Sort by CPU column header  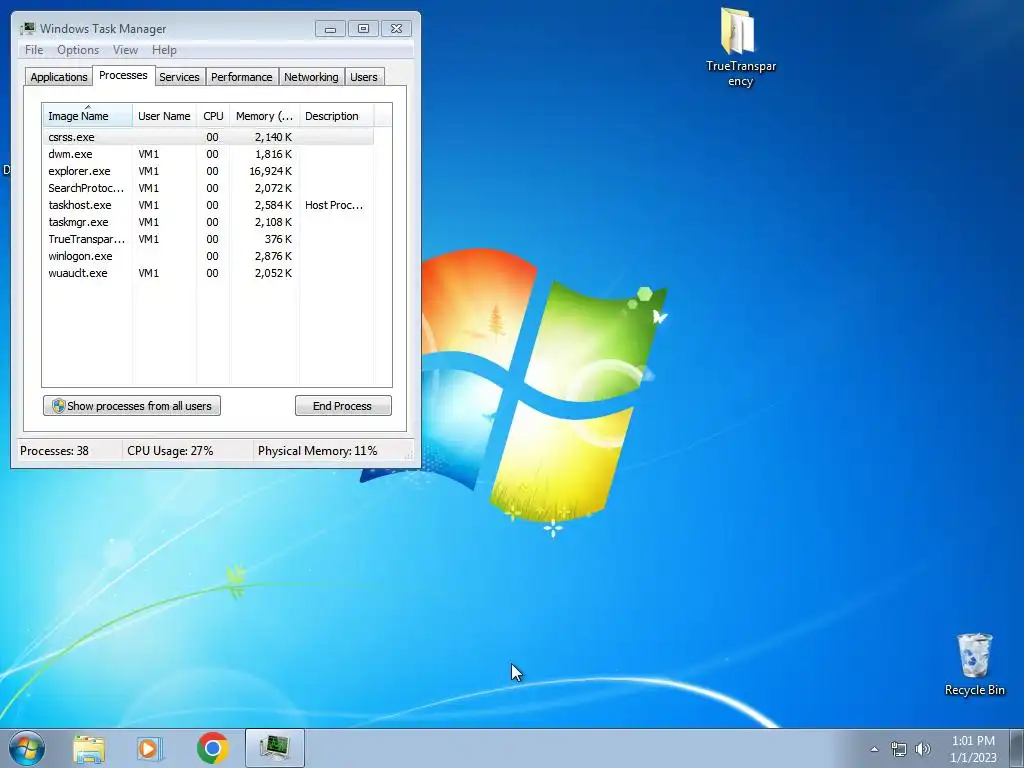213,116
